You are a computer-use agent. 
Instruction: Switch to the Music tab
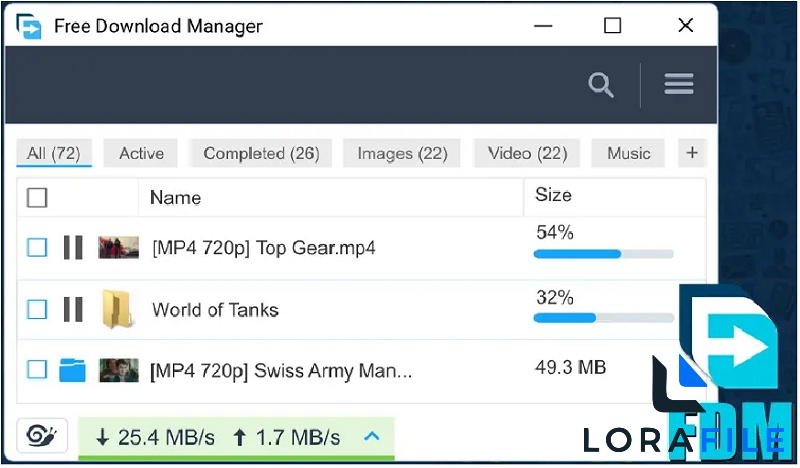628,153
